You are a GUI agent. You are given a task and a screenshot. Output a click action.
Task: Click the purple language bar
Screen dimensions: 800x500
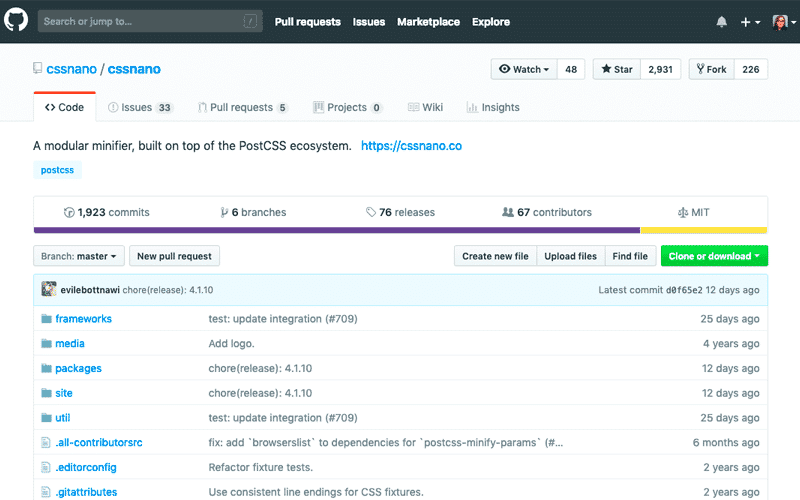coord(336,230)
